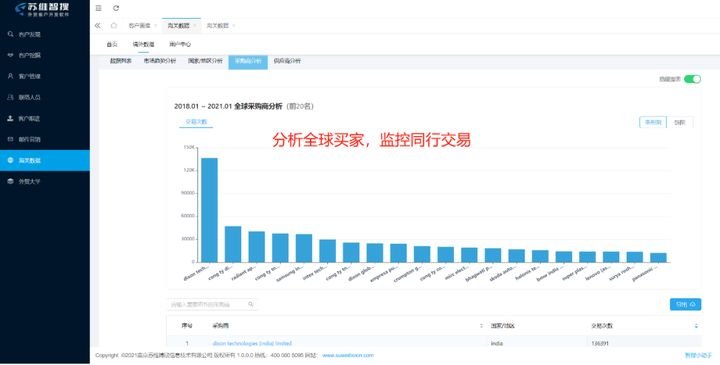Click the bar labeled lenovo (as...

tap(611, 257)
